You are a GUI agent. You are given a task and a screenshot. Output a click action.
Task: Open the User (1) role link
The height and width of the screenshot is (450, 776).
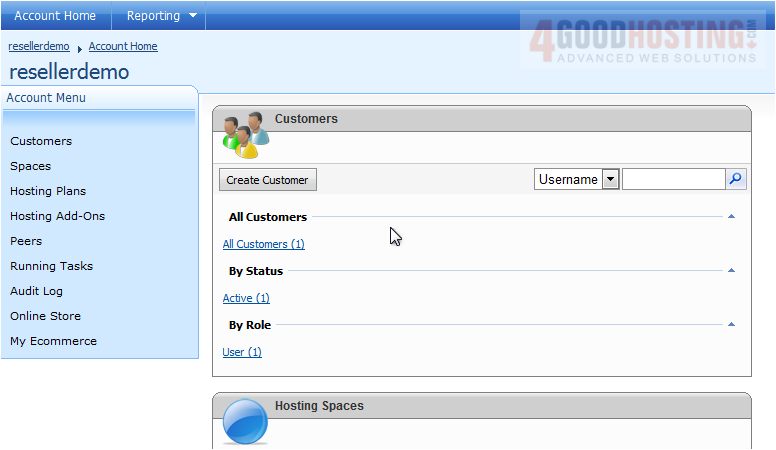tap(242, 352)
